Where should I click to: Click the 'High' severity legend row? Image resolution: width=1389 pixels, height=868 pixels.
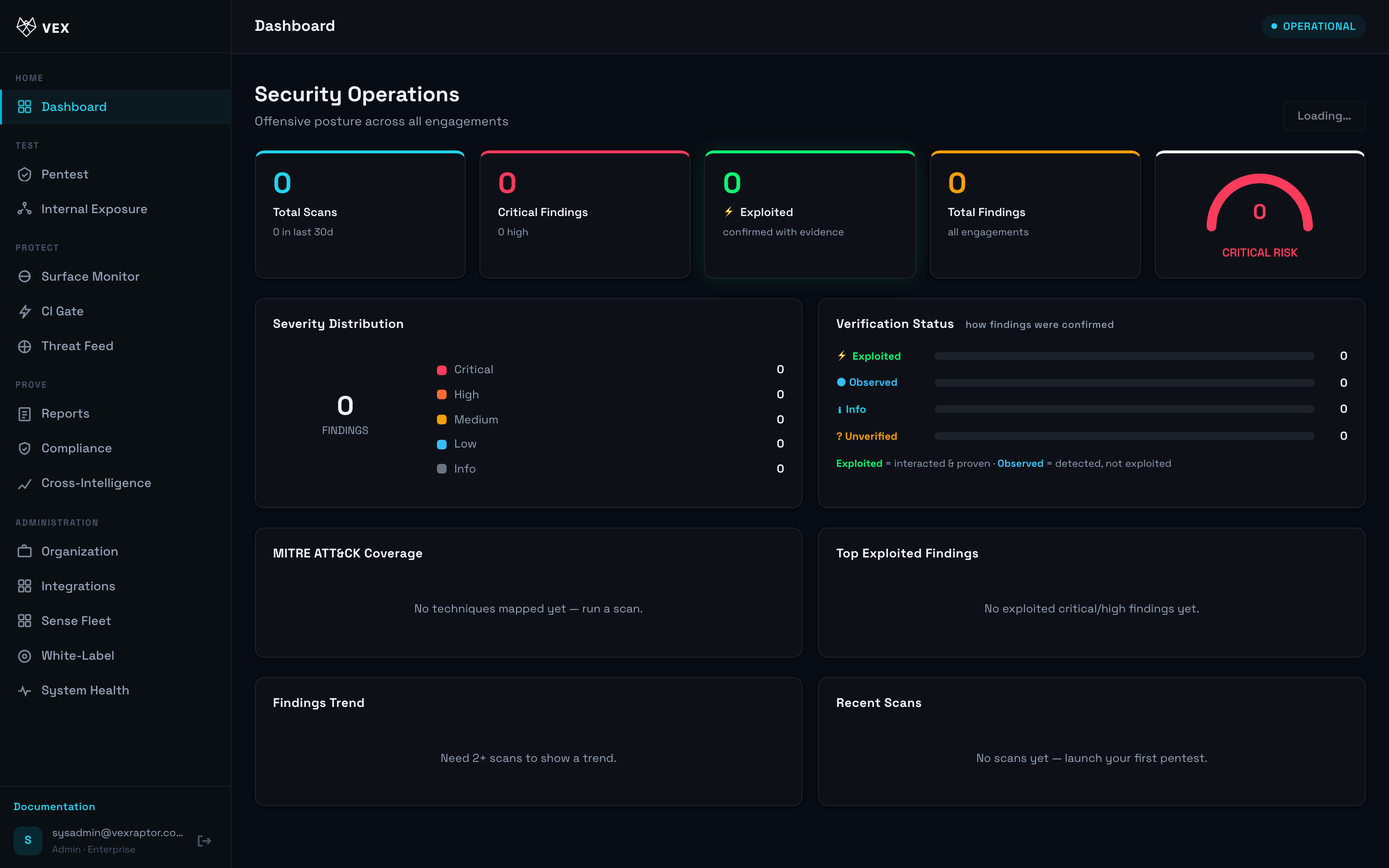tap(610, 394)
